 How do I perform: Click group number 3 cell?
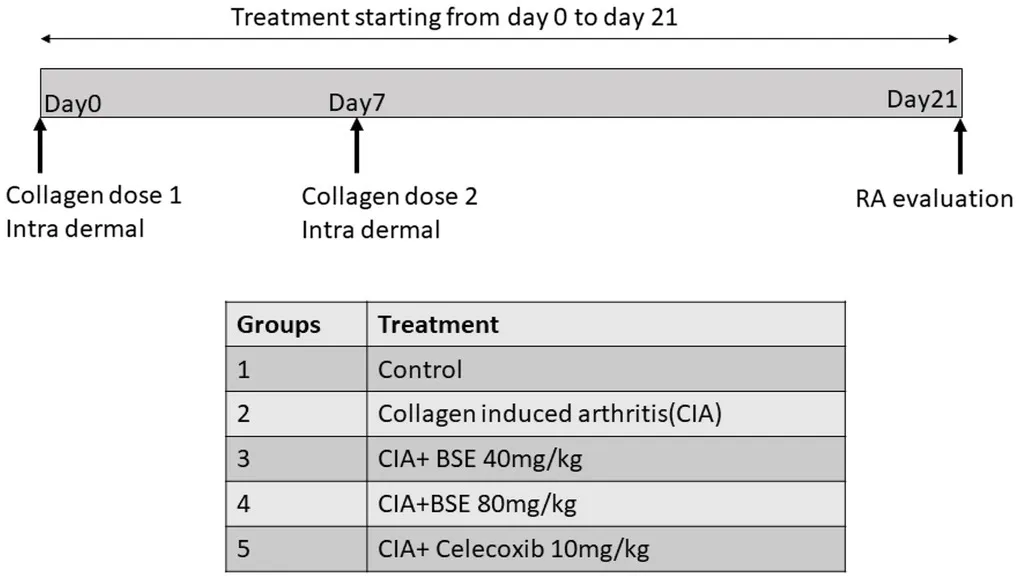244,459
